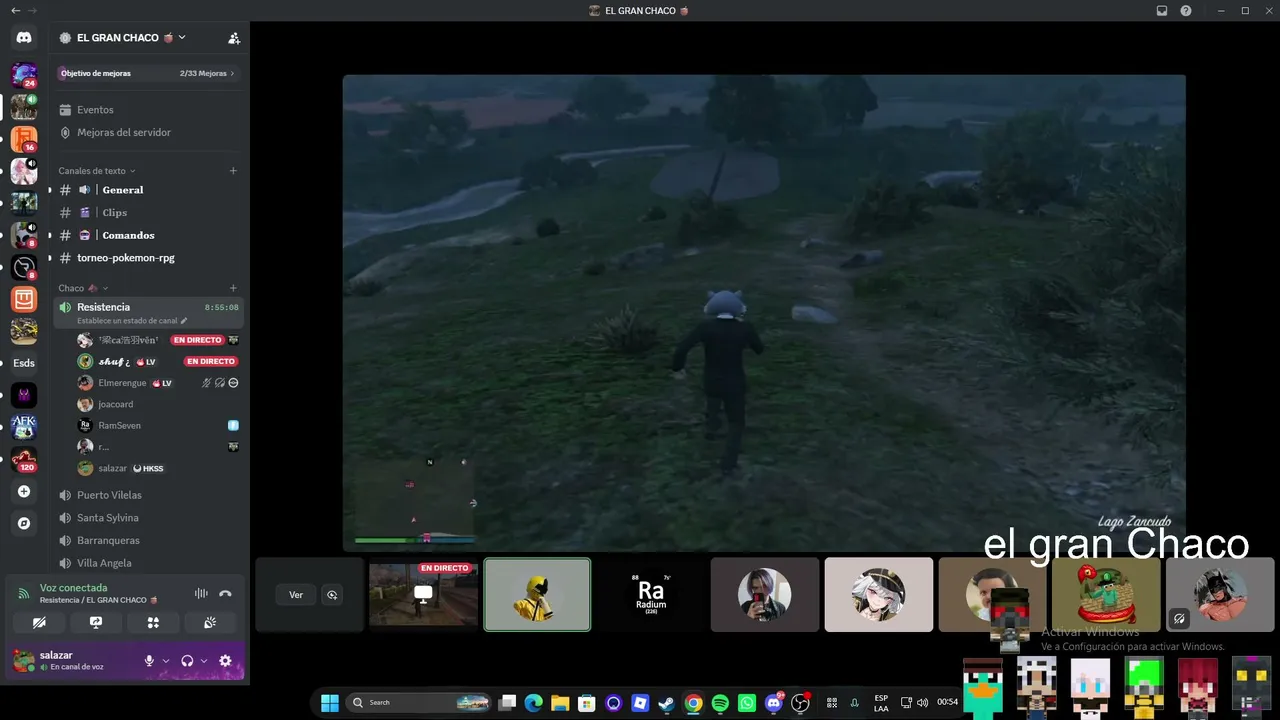Click the Windows taskbar Search box

coord(420,703)
